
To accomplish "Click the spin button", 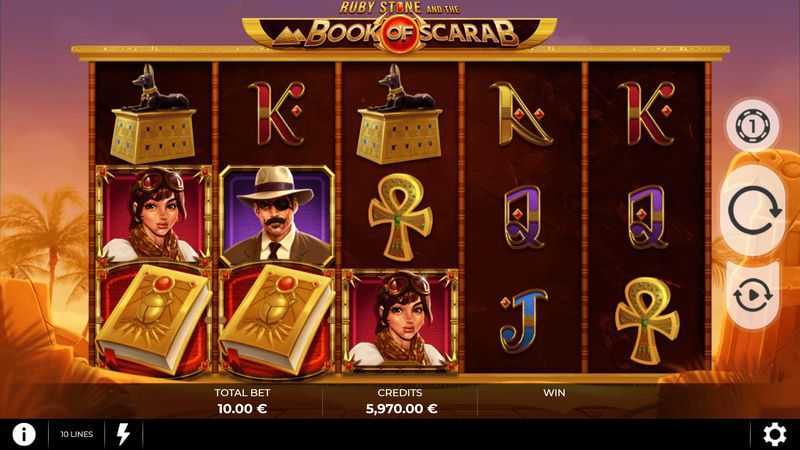I will tap(754, 210).
